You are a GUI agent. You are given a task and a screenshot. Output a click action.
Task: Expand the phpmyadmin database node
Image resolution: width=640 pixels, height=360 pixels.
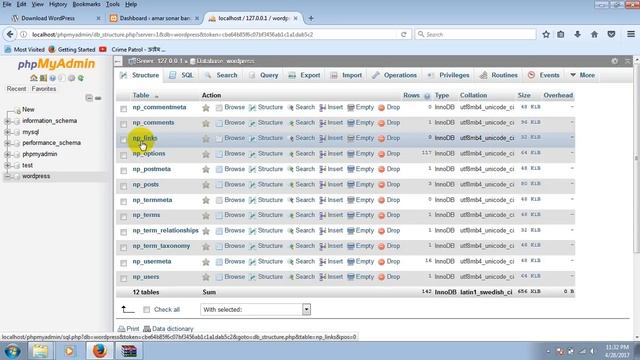[7, 154]
